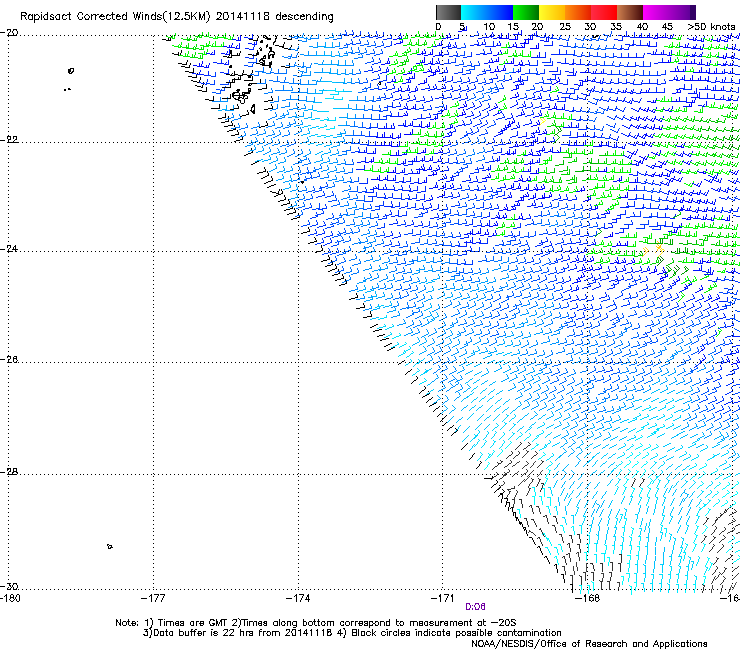Click the '-174' longitude axis label
This screenshot has width=740, height=650.
[x=298, y=598]
